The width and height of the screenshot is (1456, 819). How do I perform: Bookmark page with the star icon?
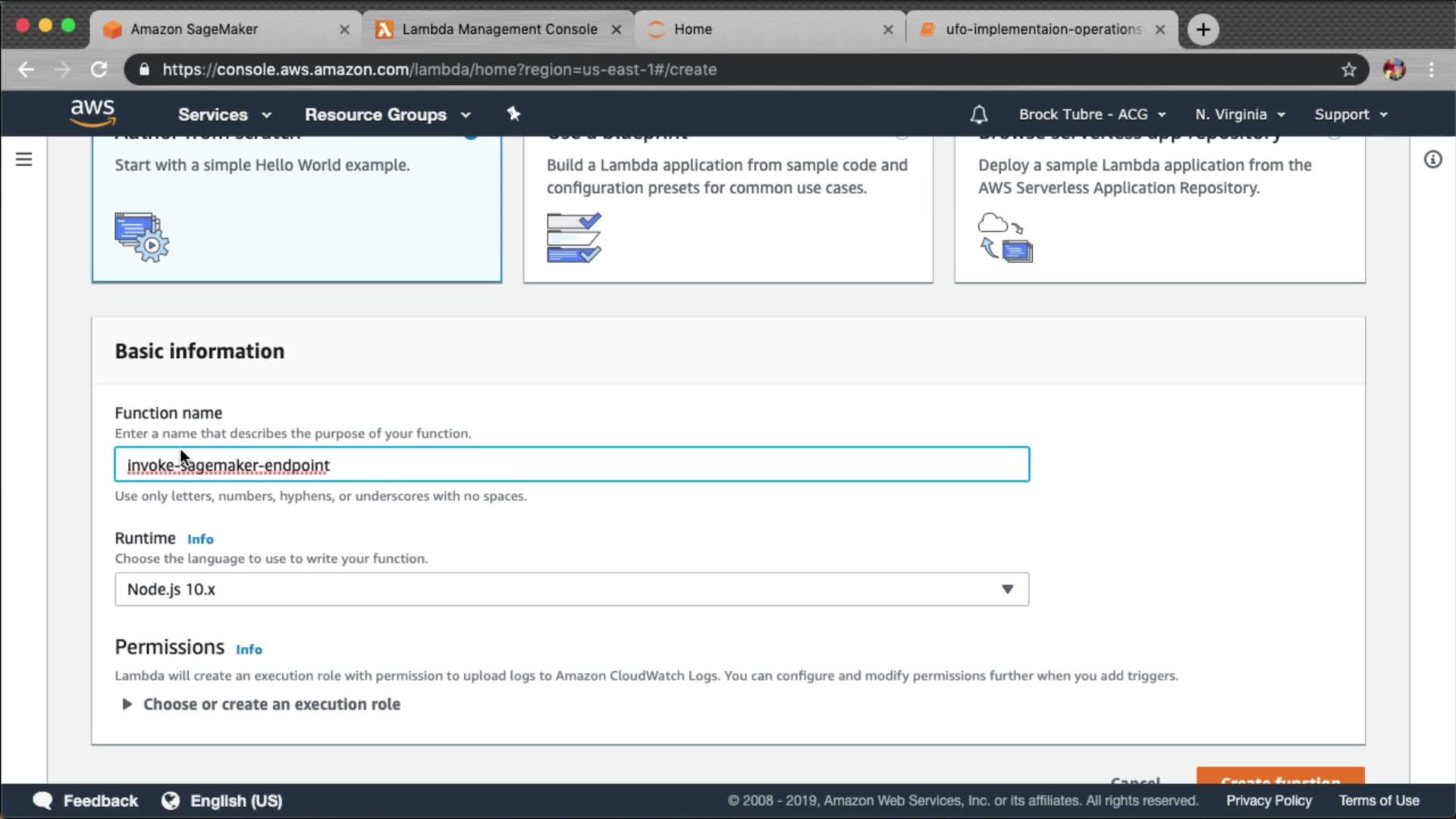1348,70
